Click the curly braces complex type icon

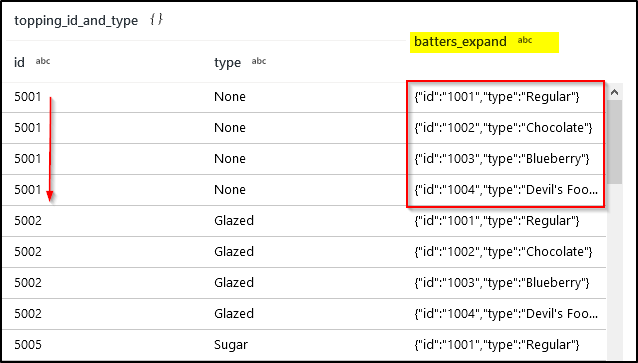pos(156,19)
